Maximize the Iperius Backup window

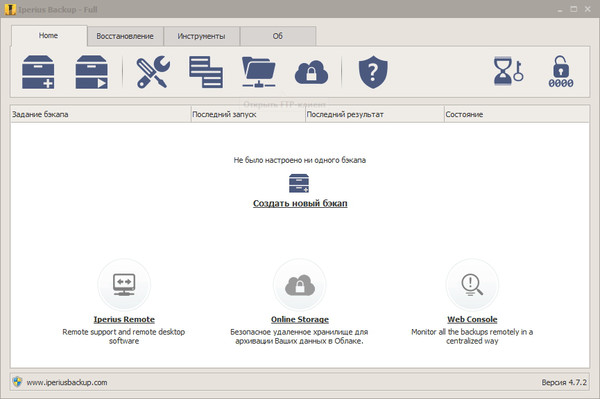[574, 9]
